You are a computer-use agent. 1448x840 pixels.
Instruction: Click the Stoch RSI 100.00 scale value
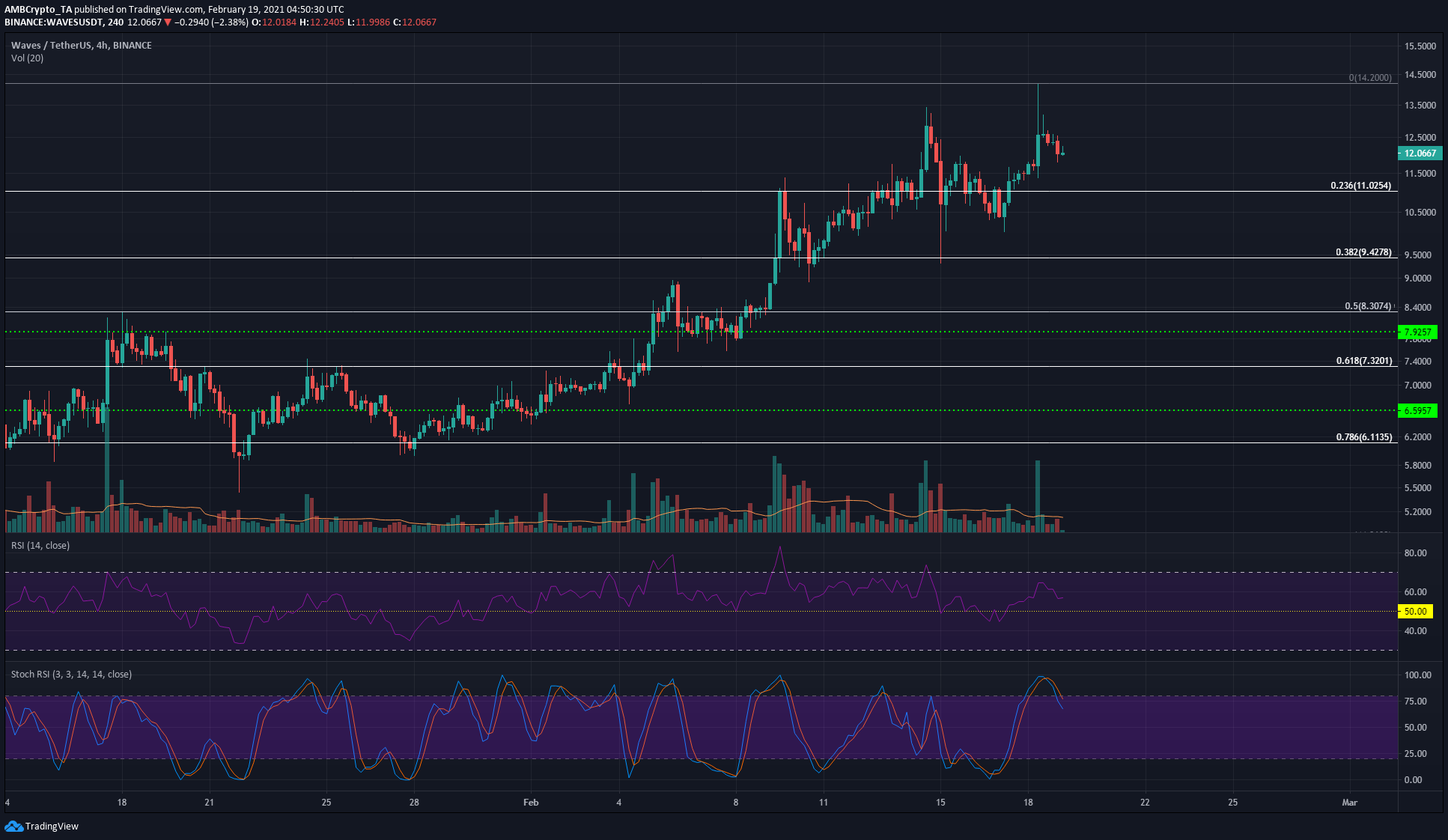[x=1417, y=675]
